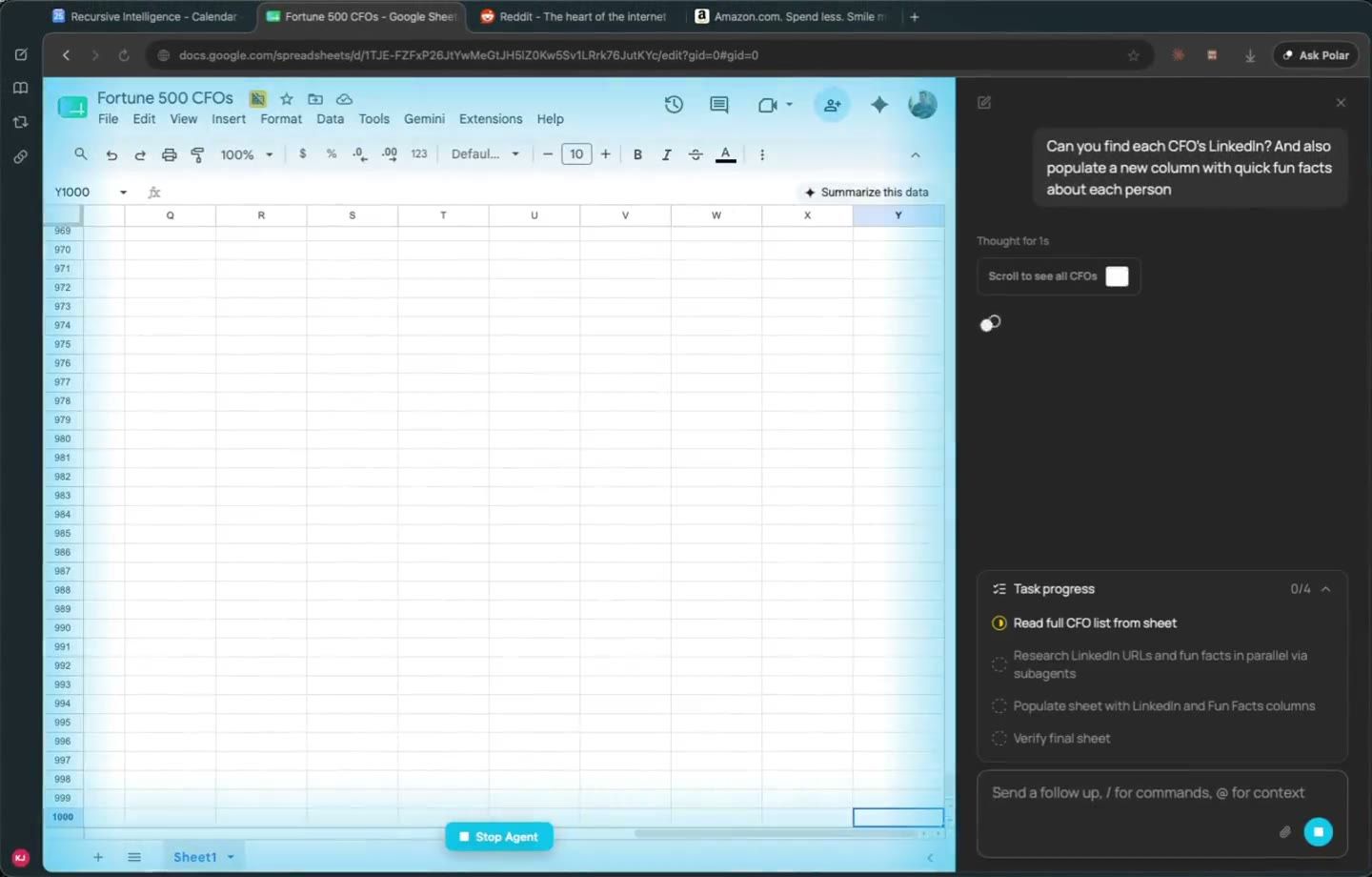
Task: Open version history clock icon
Action: tap(674, 105)
